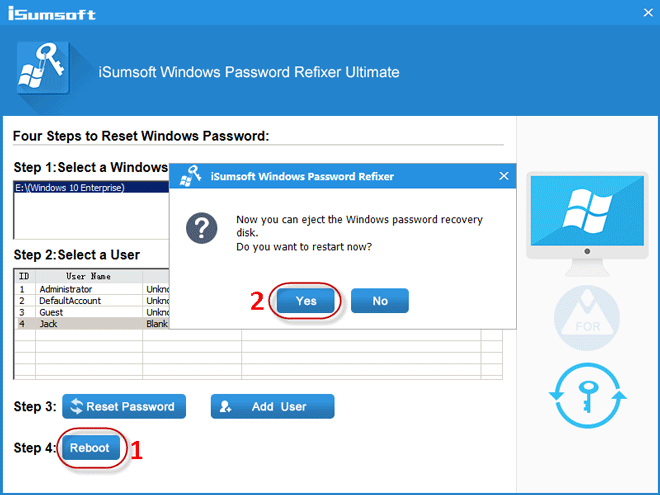Confirm restart with the Yes button
Screen dimensions: 660x495
point(306,301)
